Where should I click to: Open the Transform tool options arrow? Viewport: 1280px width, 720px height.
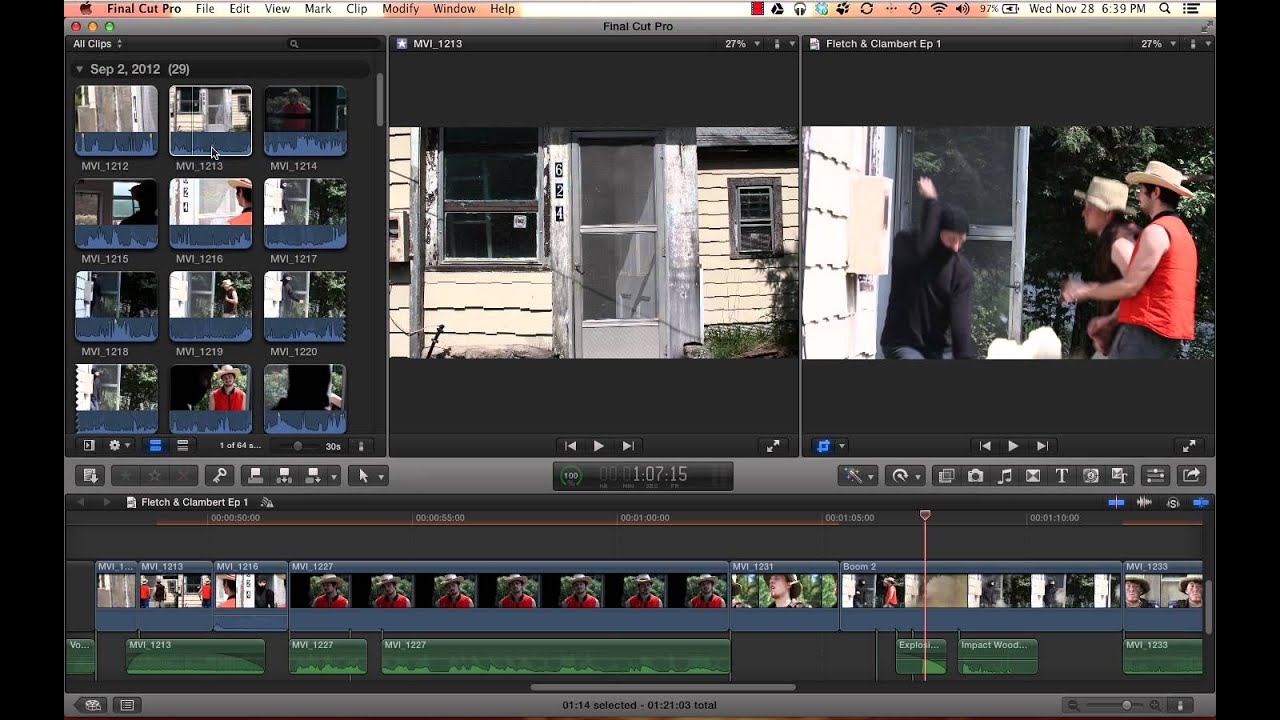[x=842, y=446]
